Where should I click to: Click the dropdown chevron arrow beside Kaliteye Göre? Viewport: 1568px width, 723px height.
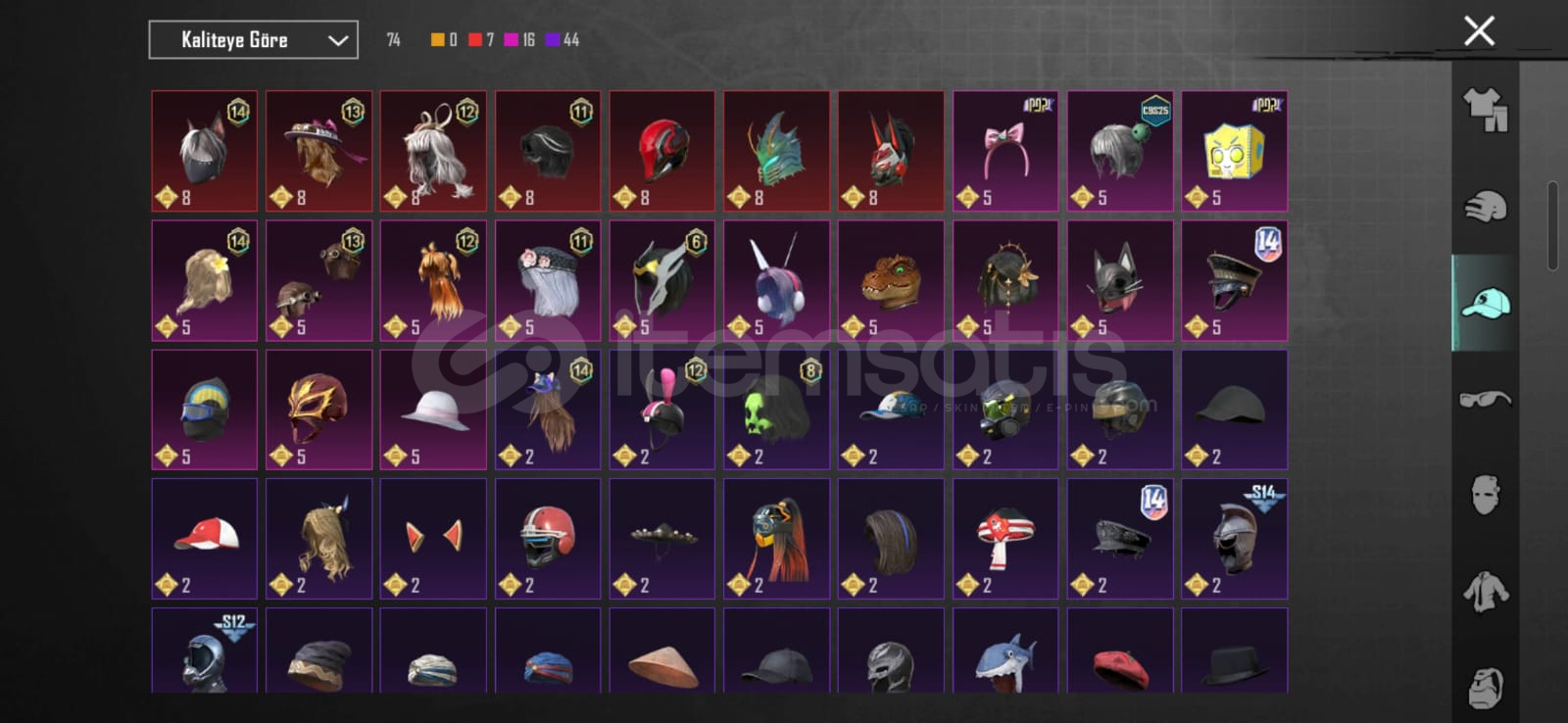[x=338, y=40]
